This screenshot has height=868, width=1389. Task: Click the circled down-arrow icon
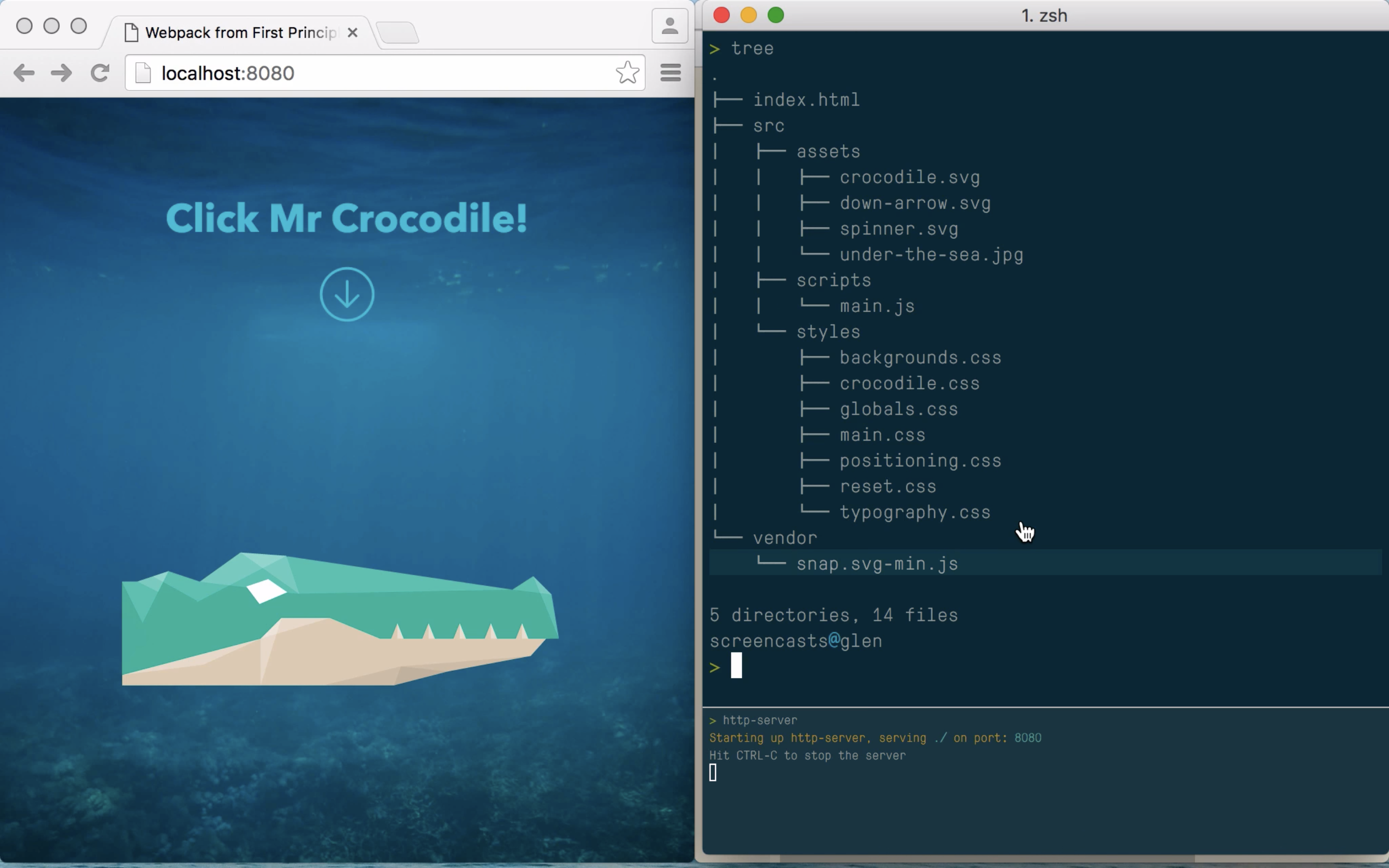[x=347, y=295]
